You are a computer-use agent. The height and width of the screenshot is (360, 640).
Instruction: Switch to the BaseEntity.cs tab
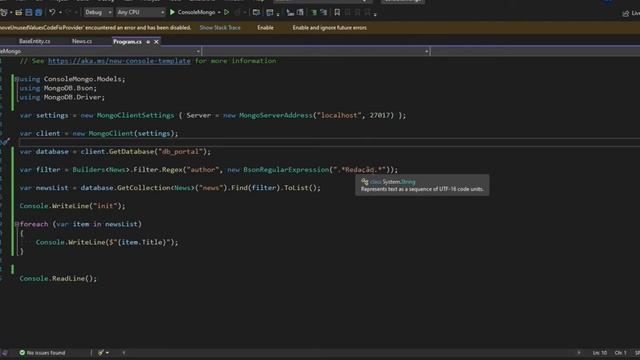34,41
